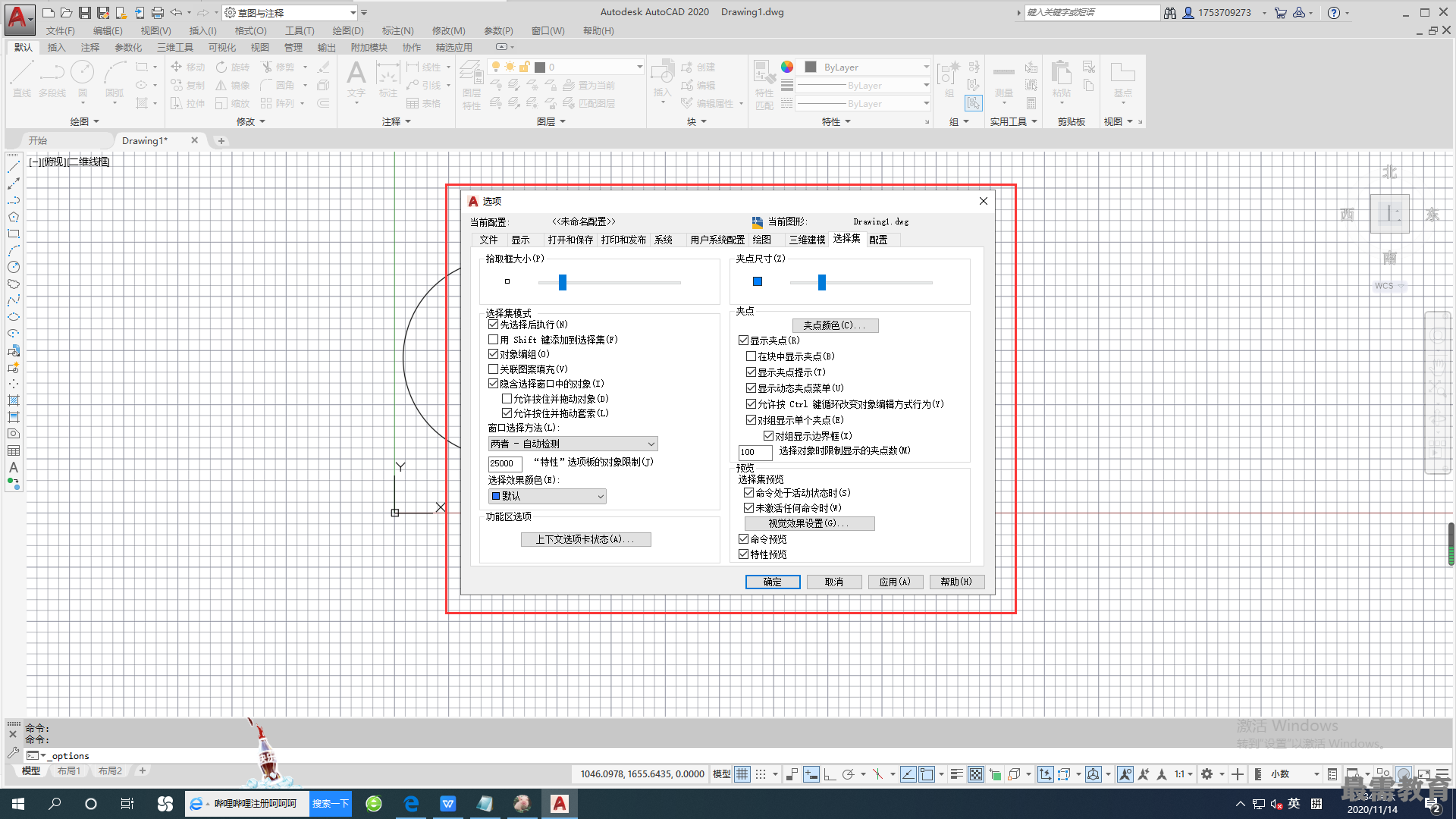Enable 允许按住并拖动对象(D) checkbox
The width and height of the screenshot is (1456, 819).
coord(507,399)
